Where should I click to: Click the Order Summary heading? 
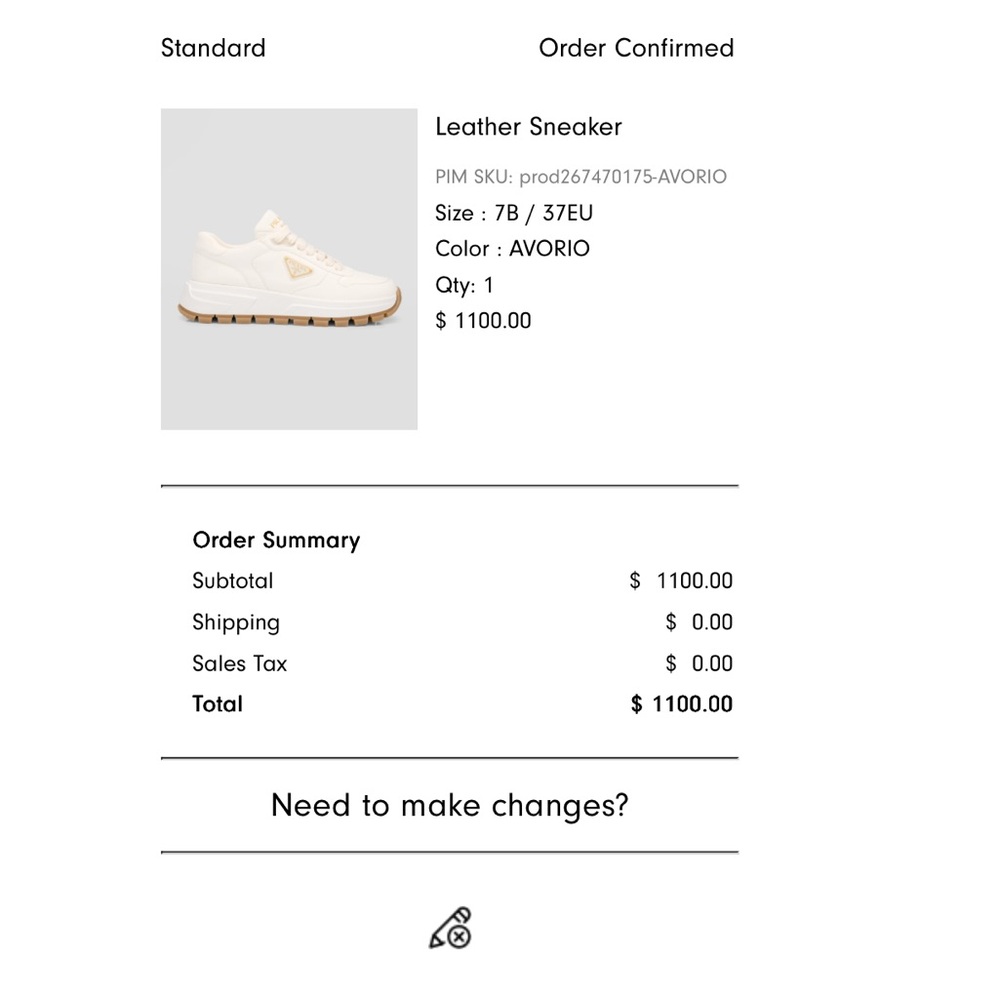pyautogui.click(x=276, y=540)
